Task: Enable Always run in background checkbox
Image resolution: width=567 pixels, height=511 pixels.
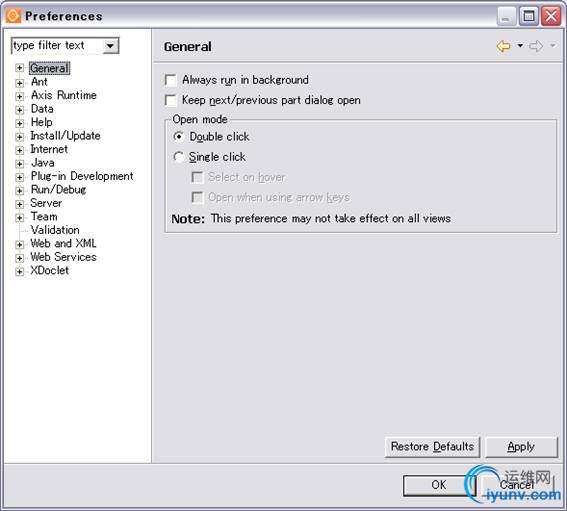Action: click(x=171, y=80)
